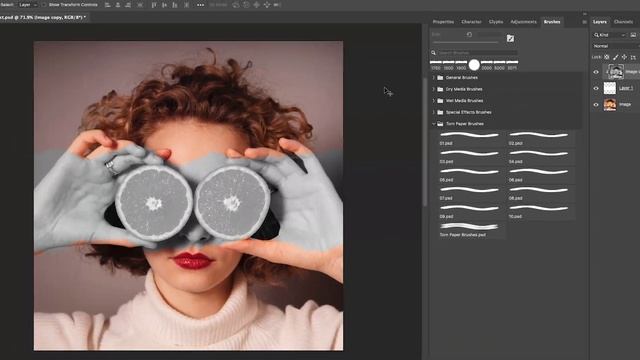This screenshot has width=640, height=360.
Task: Switch to Properties tab
Action: tap(443, 22)
